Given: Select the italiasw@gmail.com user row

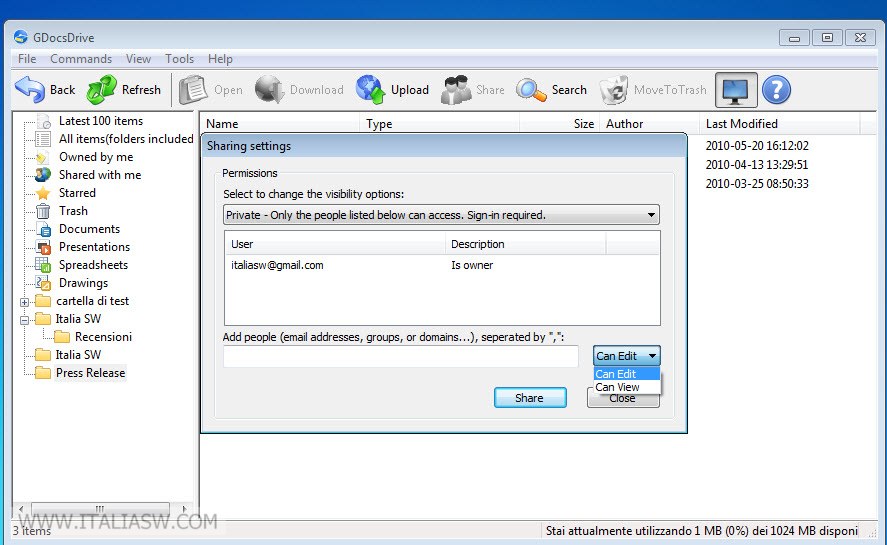Looking at the screenshot, I should click(442, 265).
